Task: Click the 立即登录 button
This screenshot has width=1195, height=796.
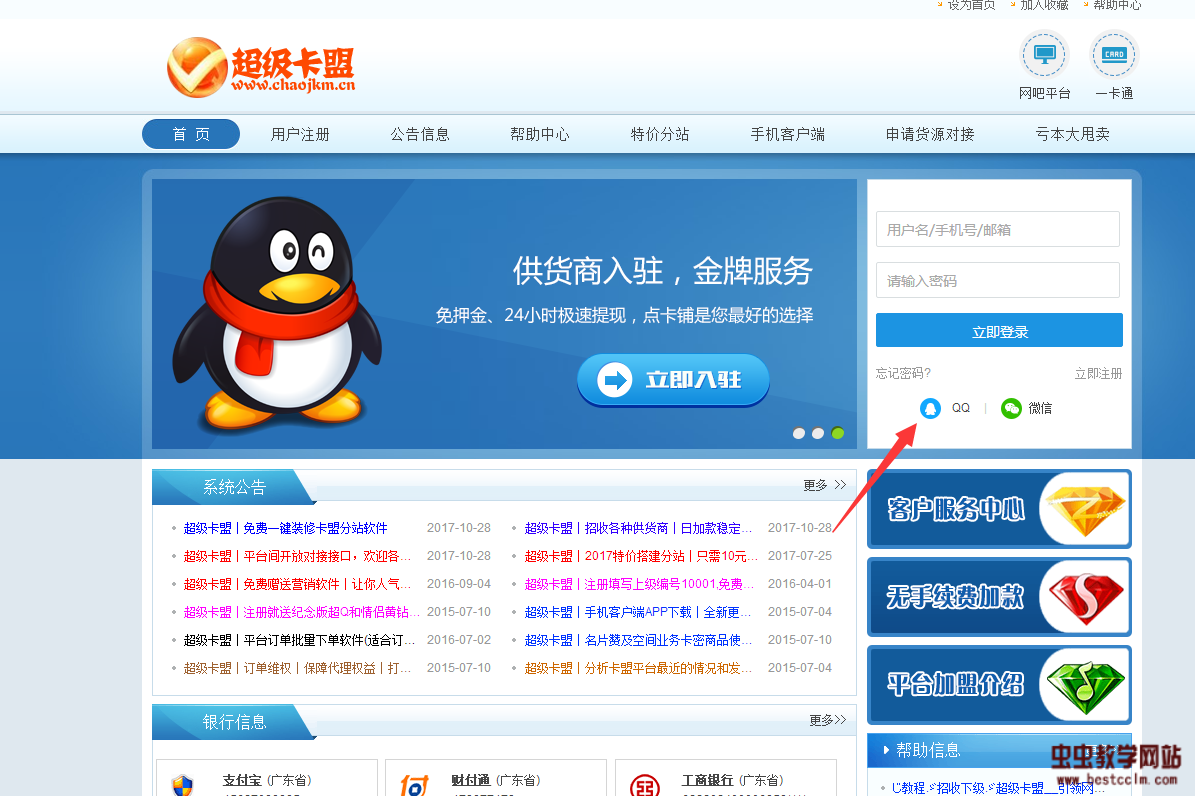Action: 999,331
